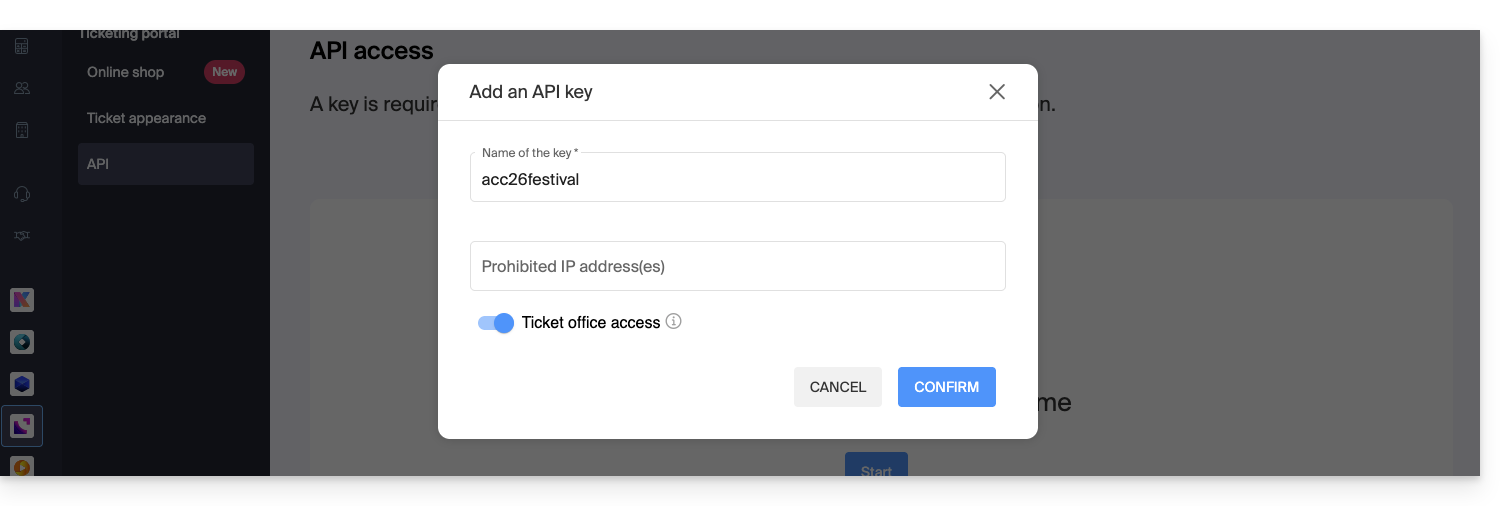Click the headset support icon in sidebar
The width and height of the screenshot is (1510, 506).
coord(22,194)
